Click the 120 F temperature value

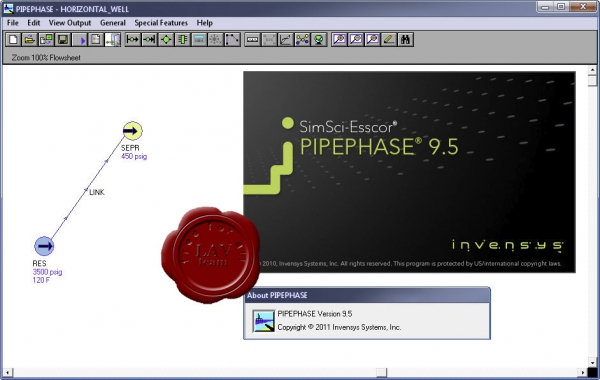click(41, 280)
